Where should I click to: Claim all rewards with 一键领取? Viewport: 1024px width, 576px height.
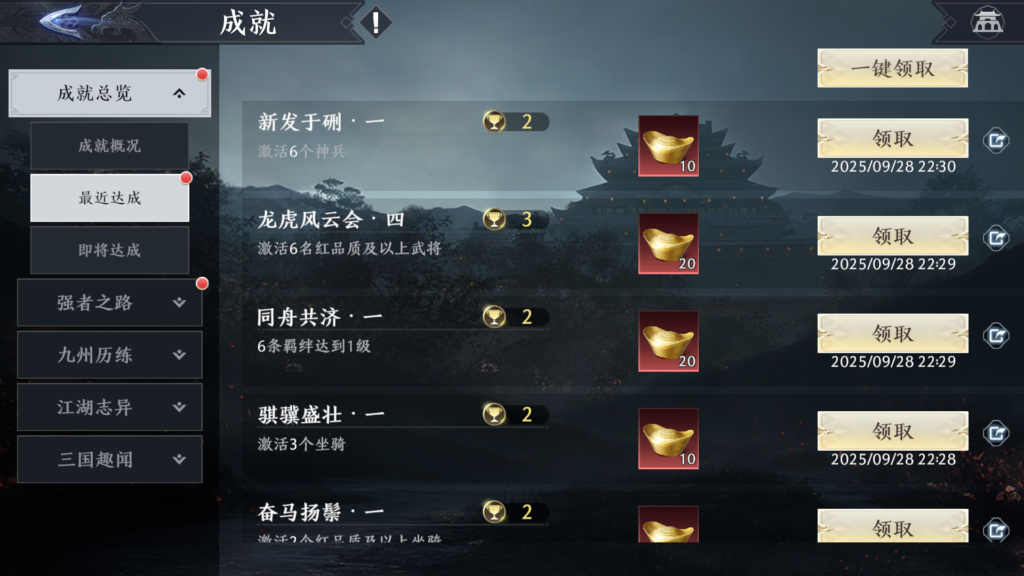point(892,68)
